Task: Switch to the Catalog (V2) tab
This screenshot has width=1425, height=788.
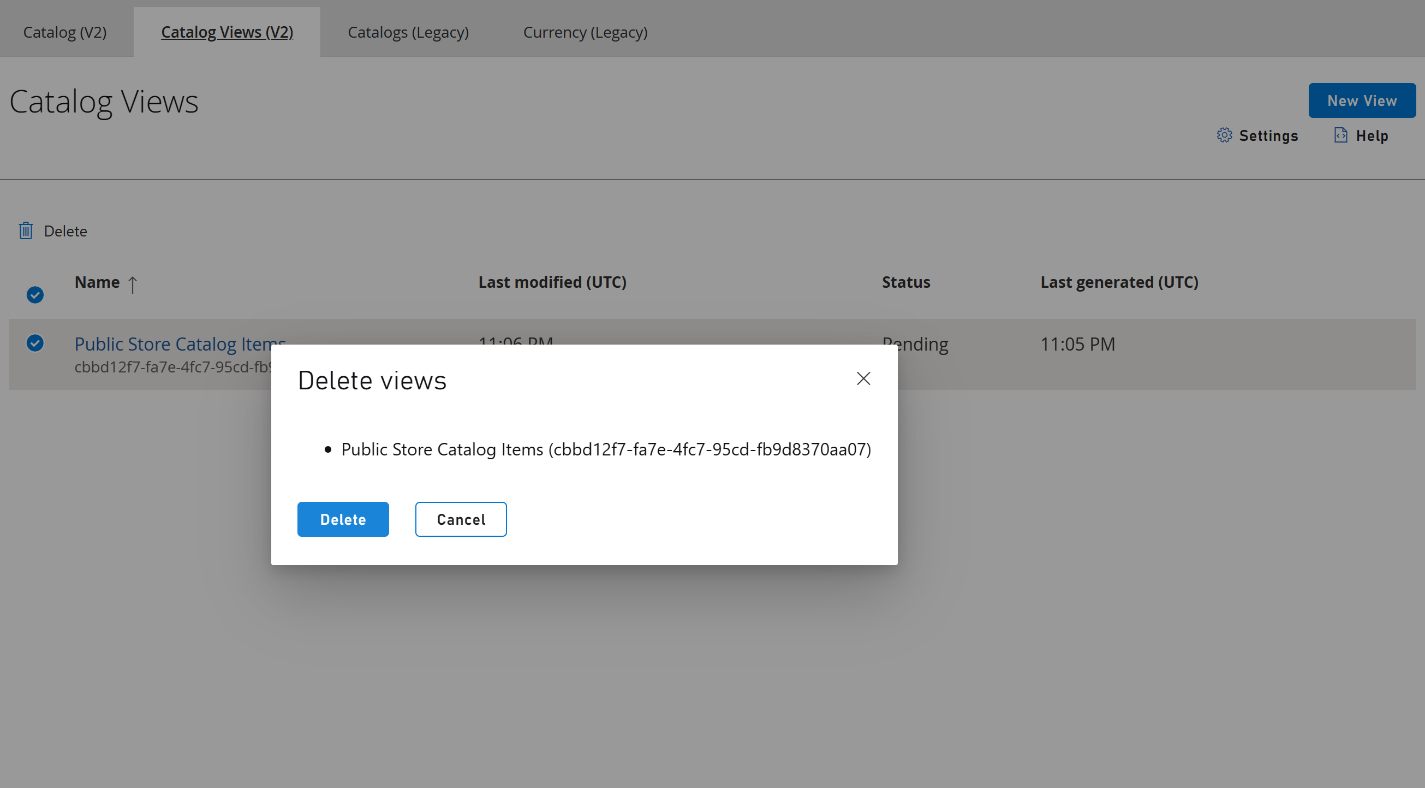Action: tap(65, 32)
